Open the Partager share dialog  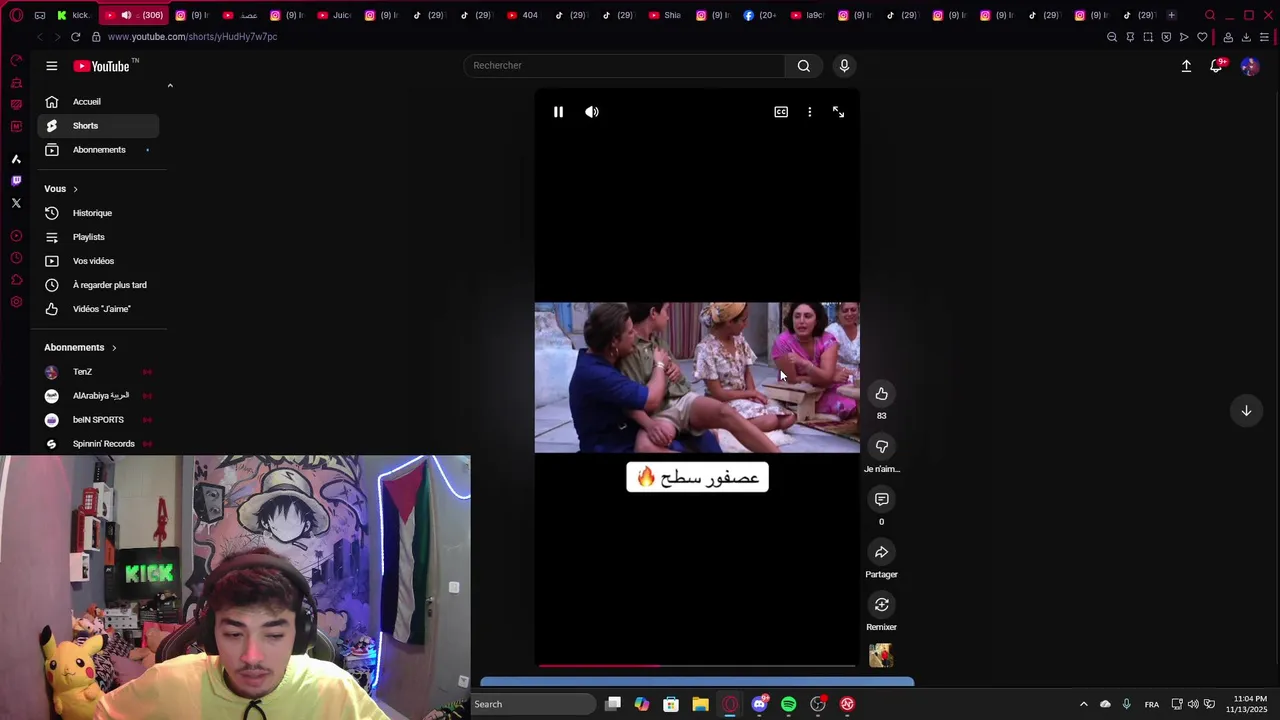pyautogui.click(x=881, y=552)
